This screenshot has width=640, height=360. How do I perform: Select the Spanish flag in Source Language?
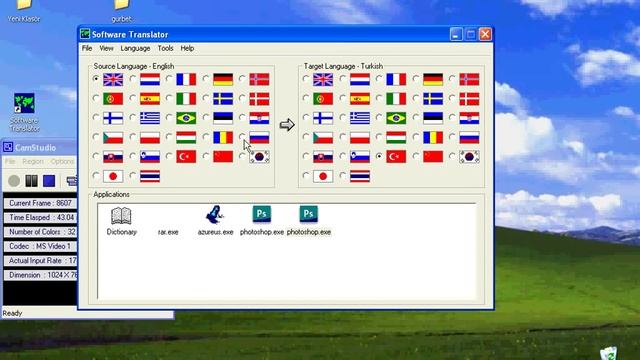point(150,99)
